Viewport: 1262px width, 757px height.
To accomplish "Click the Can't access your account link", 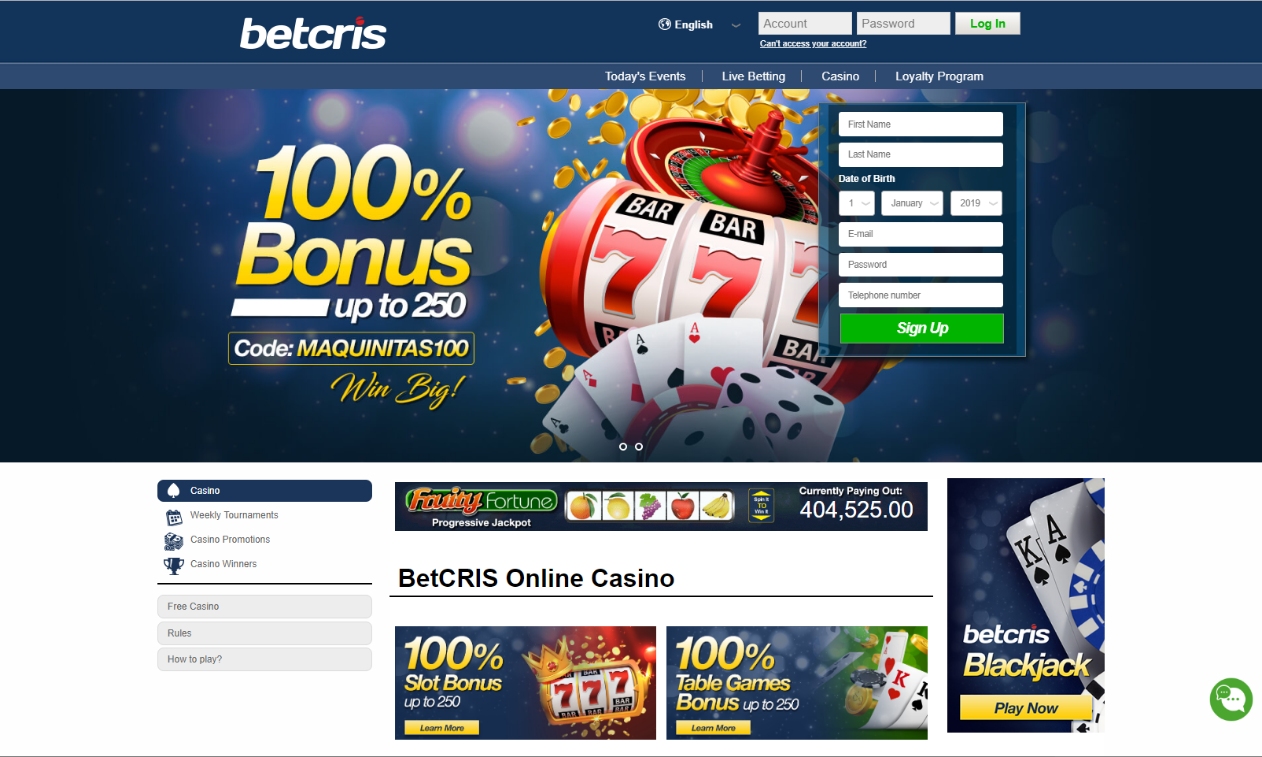I will (813, 44).
